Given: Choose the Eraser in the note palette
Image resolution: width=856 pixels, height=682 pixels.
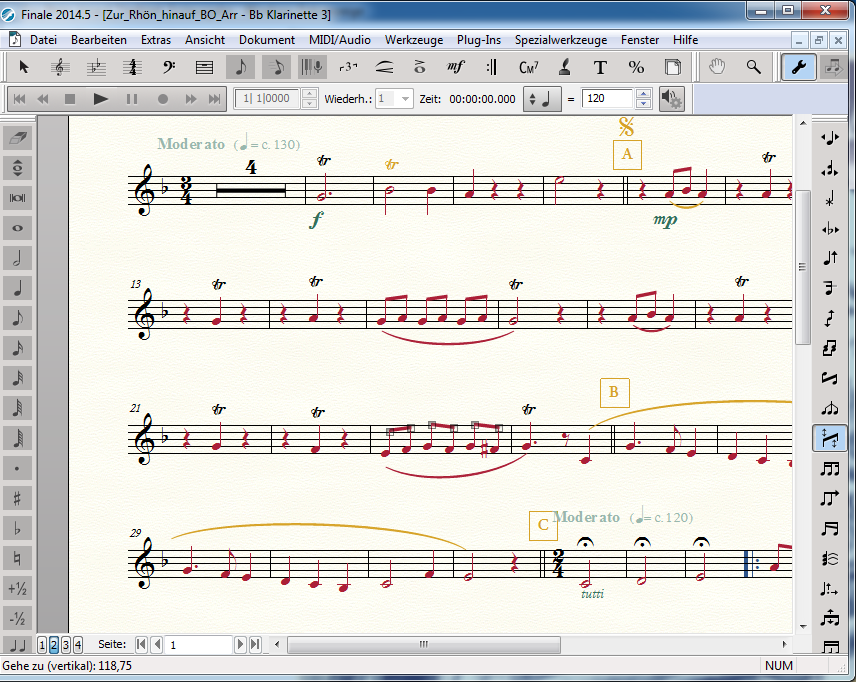Looking at the screenshot, I should [18, 137].
